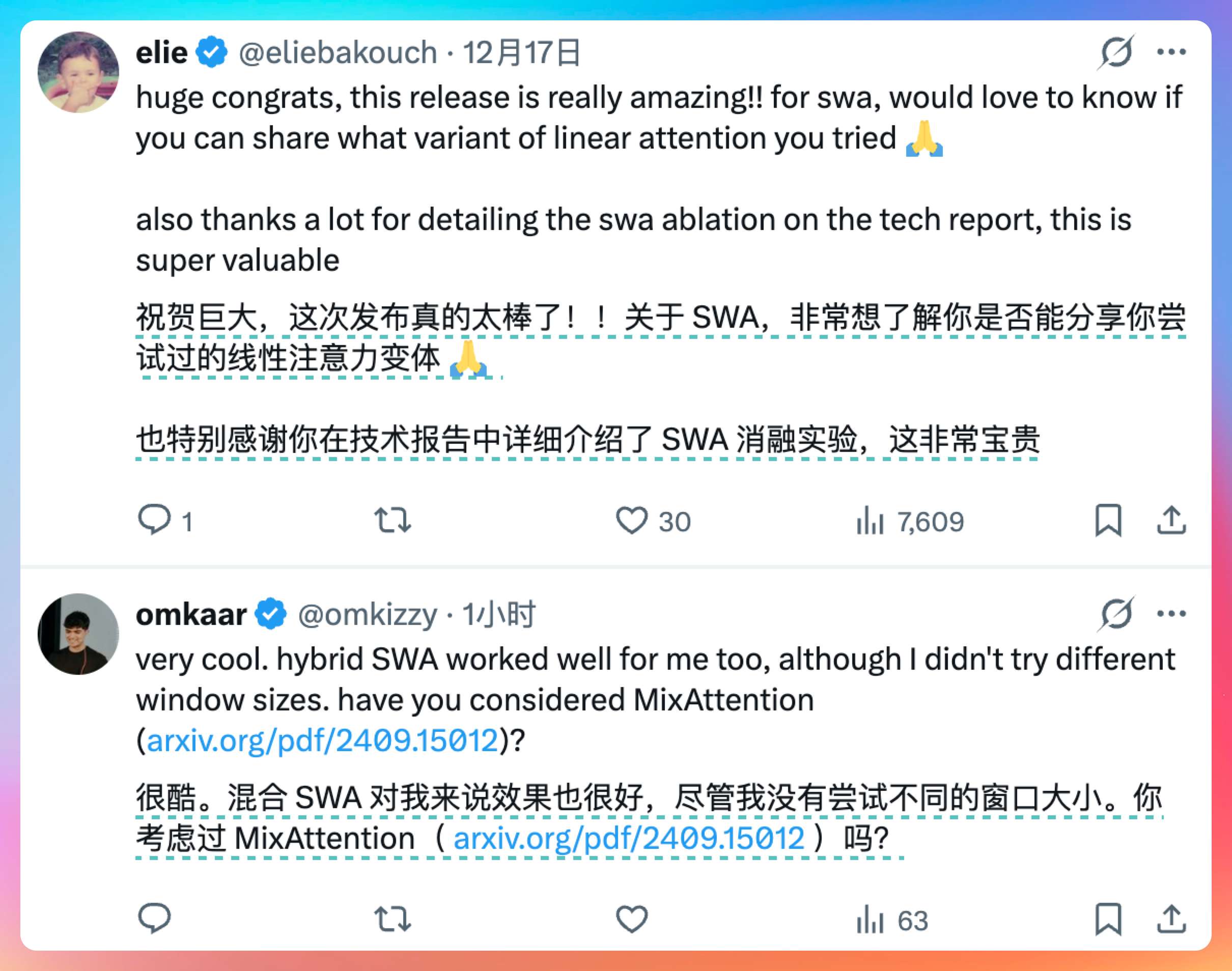Open arxiv link in the Chinese translation
The height and width of the screenshot is (971, 1232).
coord(629,838)
